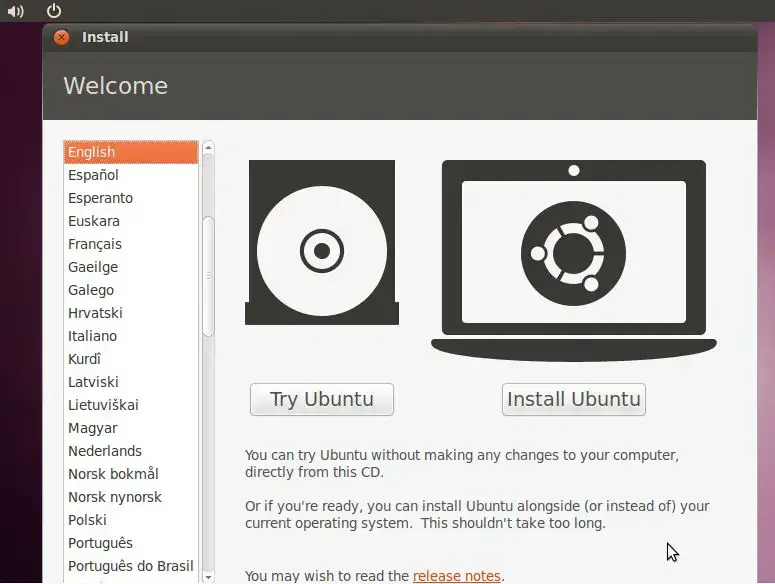The image size is (775, 584).
Task: Pick Polski in the language list
Action: 87,520
